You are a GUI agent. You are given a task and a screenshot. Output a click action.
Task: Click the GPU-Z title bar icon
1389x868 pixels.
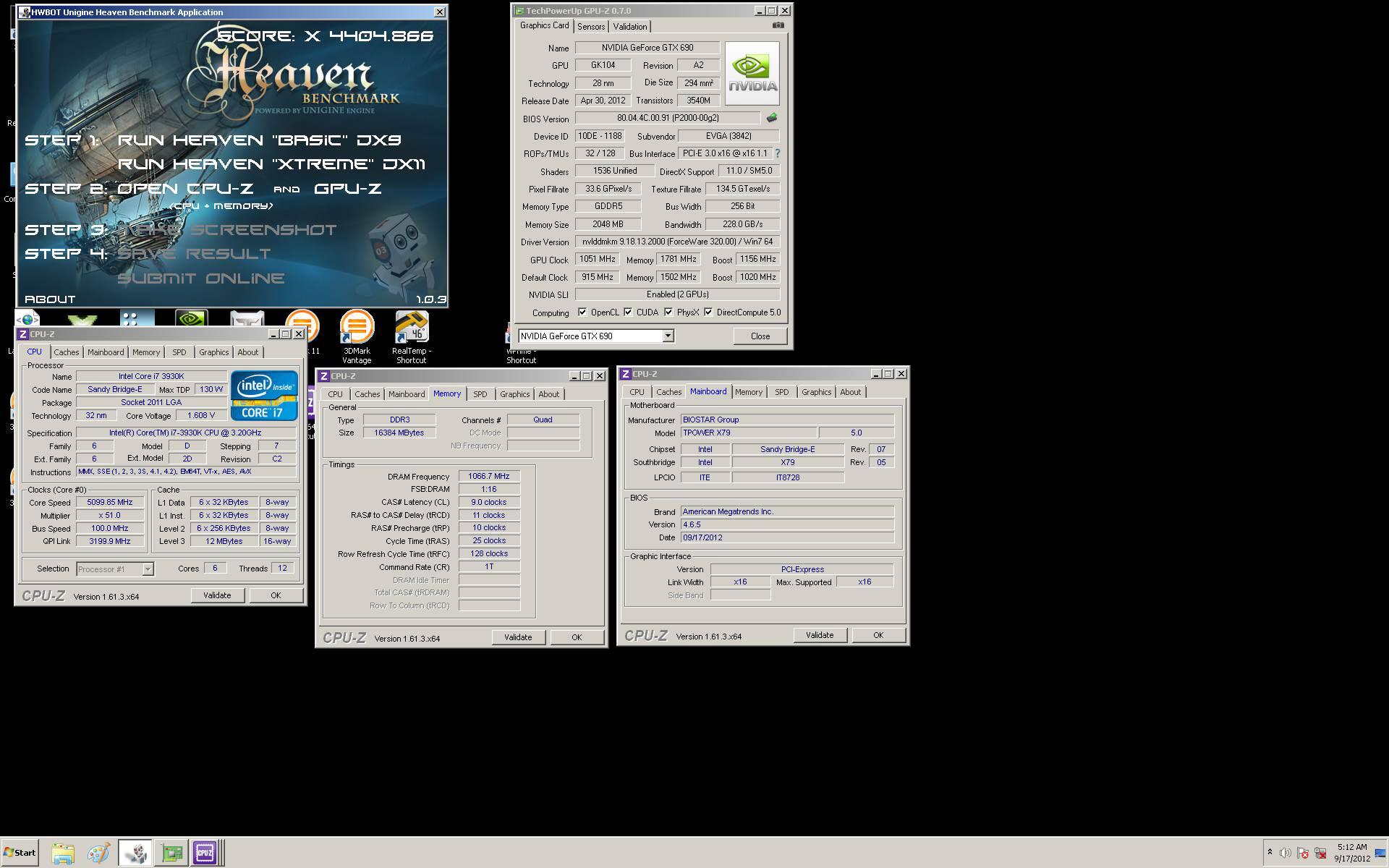519,11
